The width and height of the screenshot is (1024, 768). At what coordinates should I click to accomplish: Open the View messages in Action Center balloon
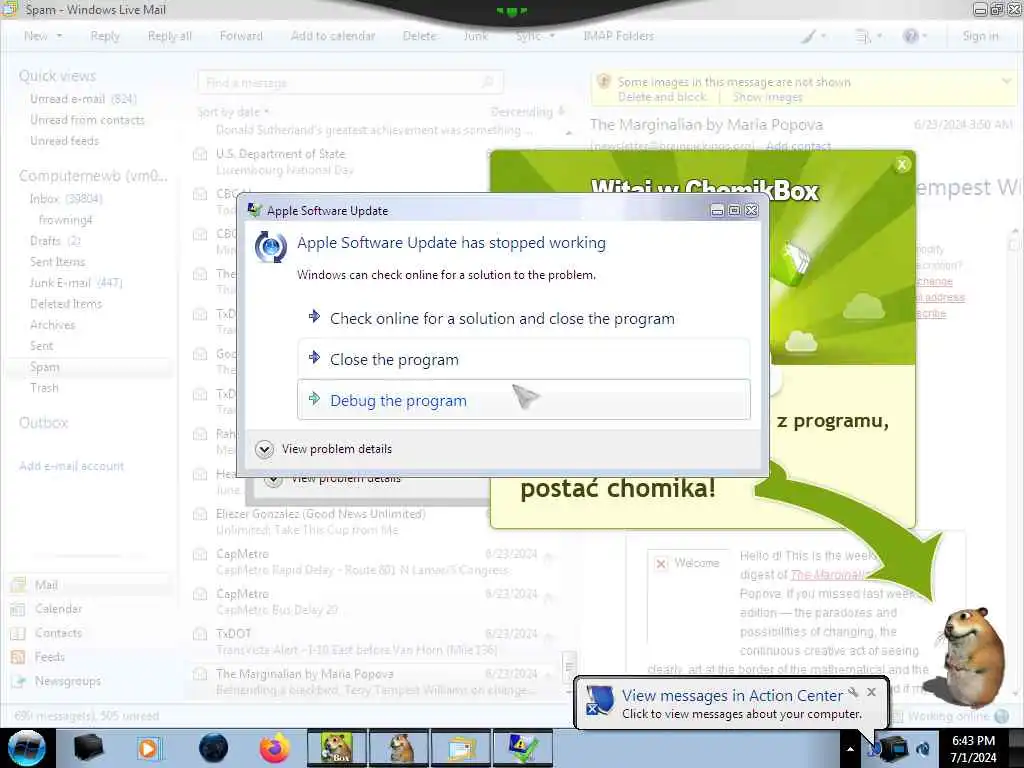732,696
